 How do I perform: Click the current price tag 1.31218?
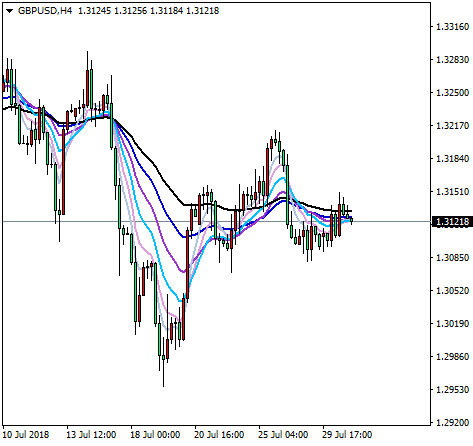point(452,222)
